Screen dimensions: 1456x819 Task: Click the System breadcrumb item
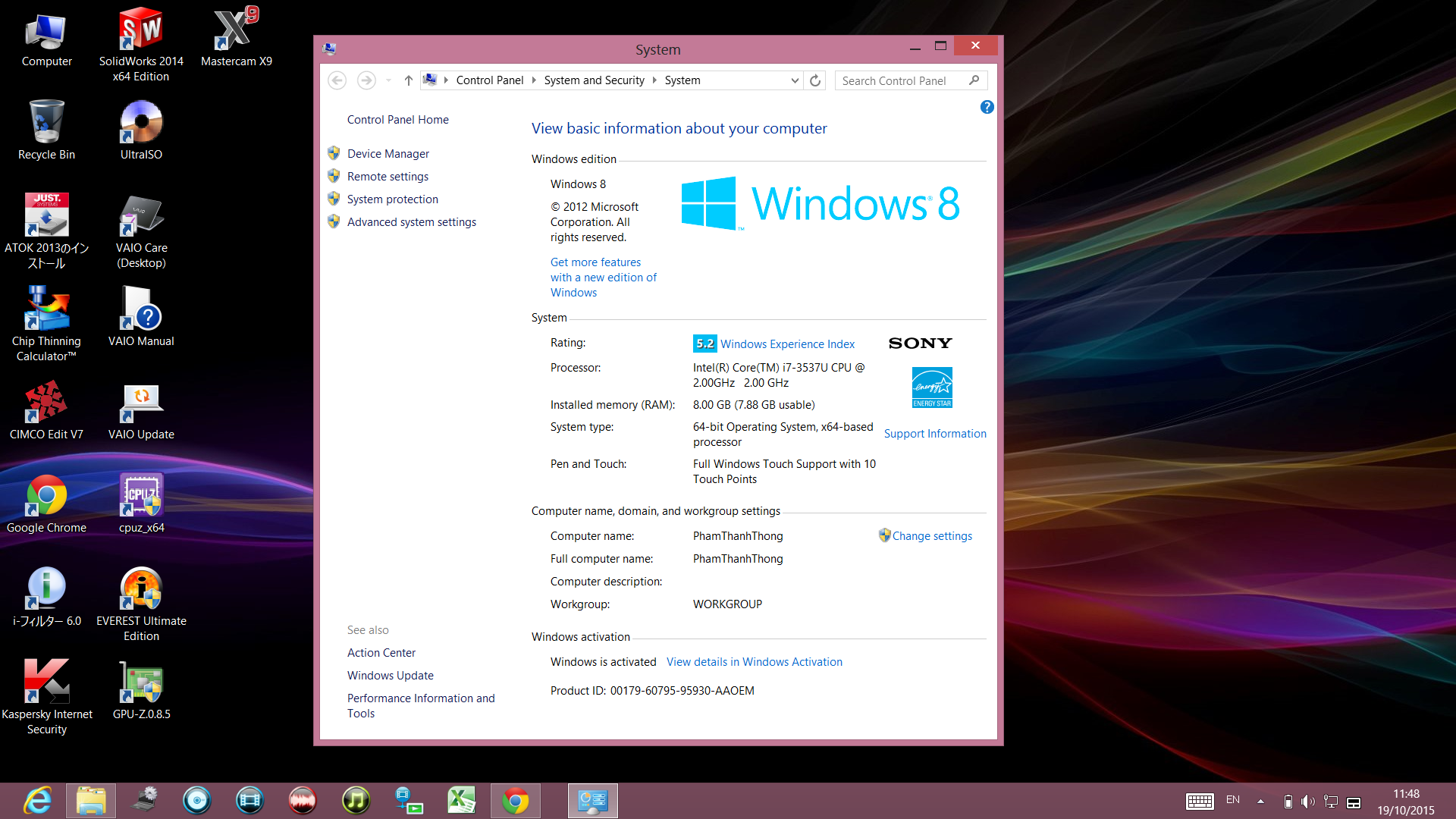[x=682, y=80]
